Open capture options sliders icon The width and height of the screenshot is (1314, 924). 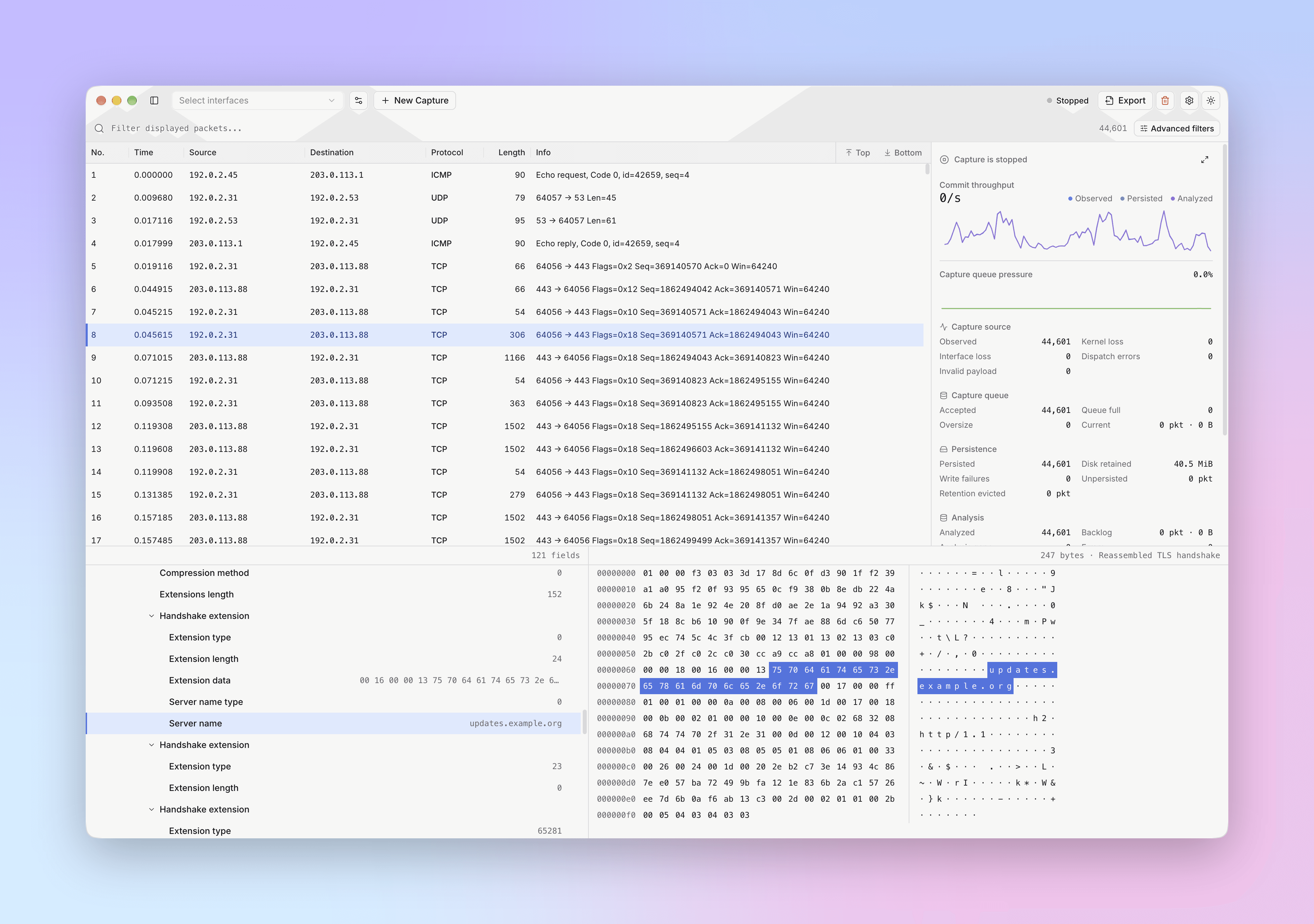point(358,101)
